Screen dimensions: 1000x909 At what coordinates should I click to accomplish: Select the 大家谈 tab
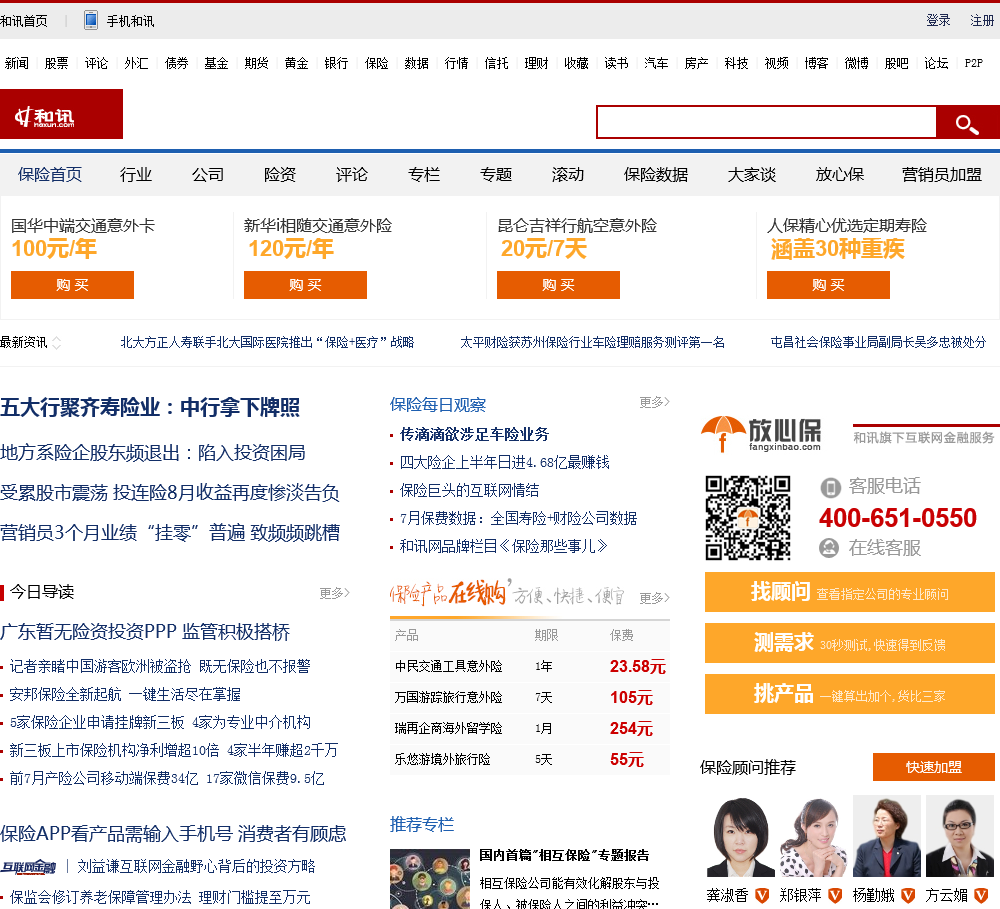click(x=752, y=174)
